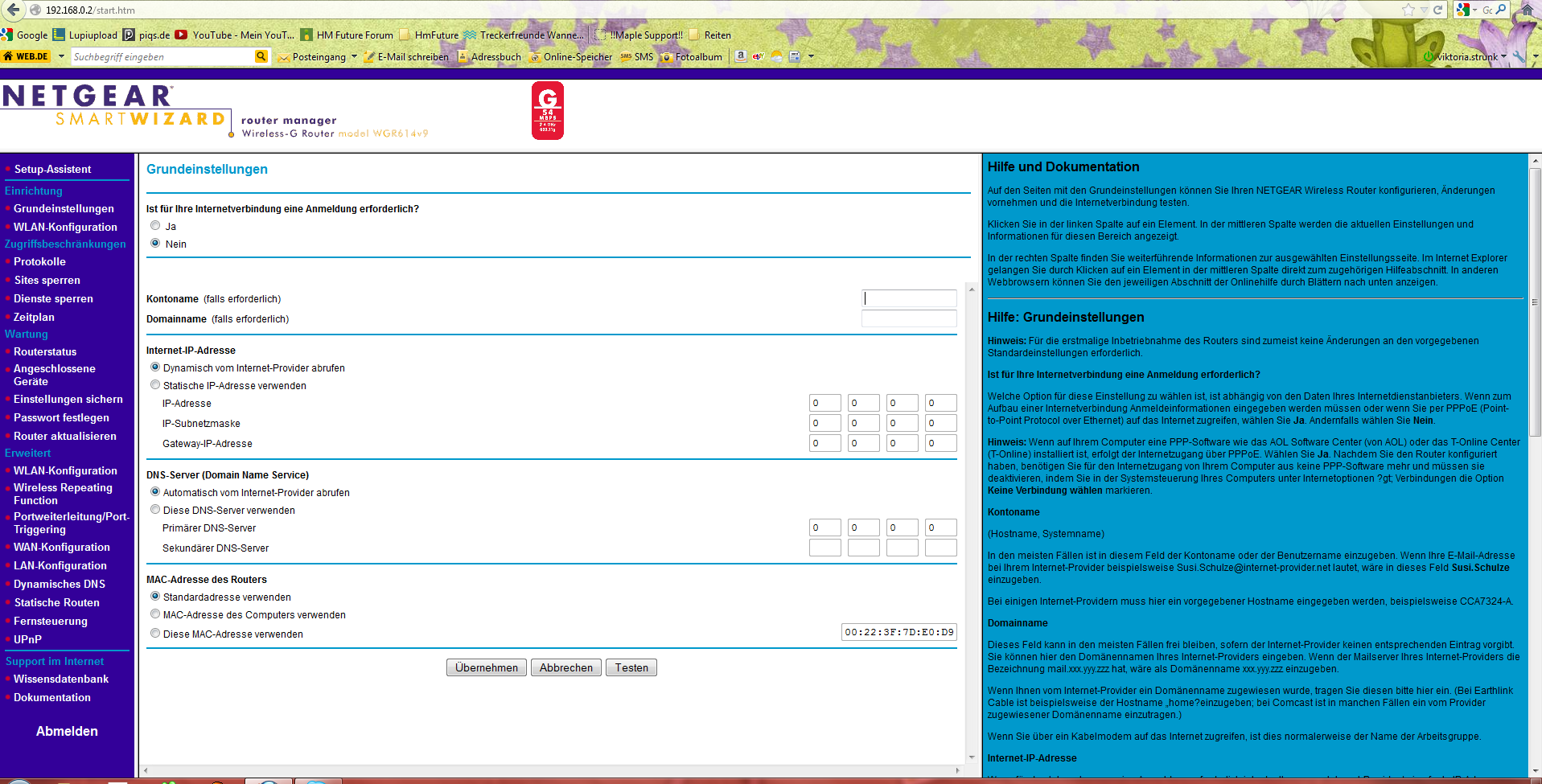
Task: Select automatic DNS from Internet-Provider
Action: (x=155, y=491)
